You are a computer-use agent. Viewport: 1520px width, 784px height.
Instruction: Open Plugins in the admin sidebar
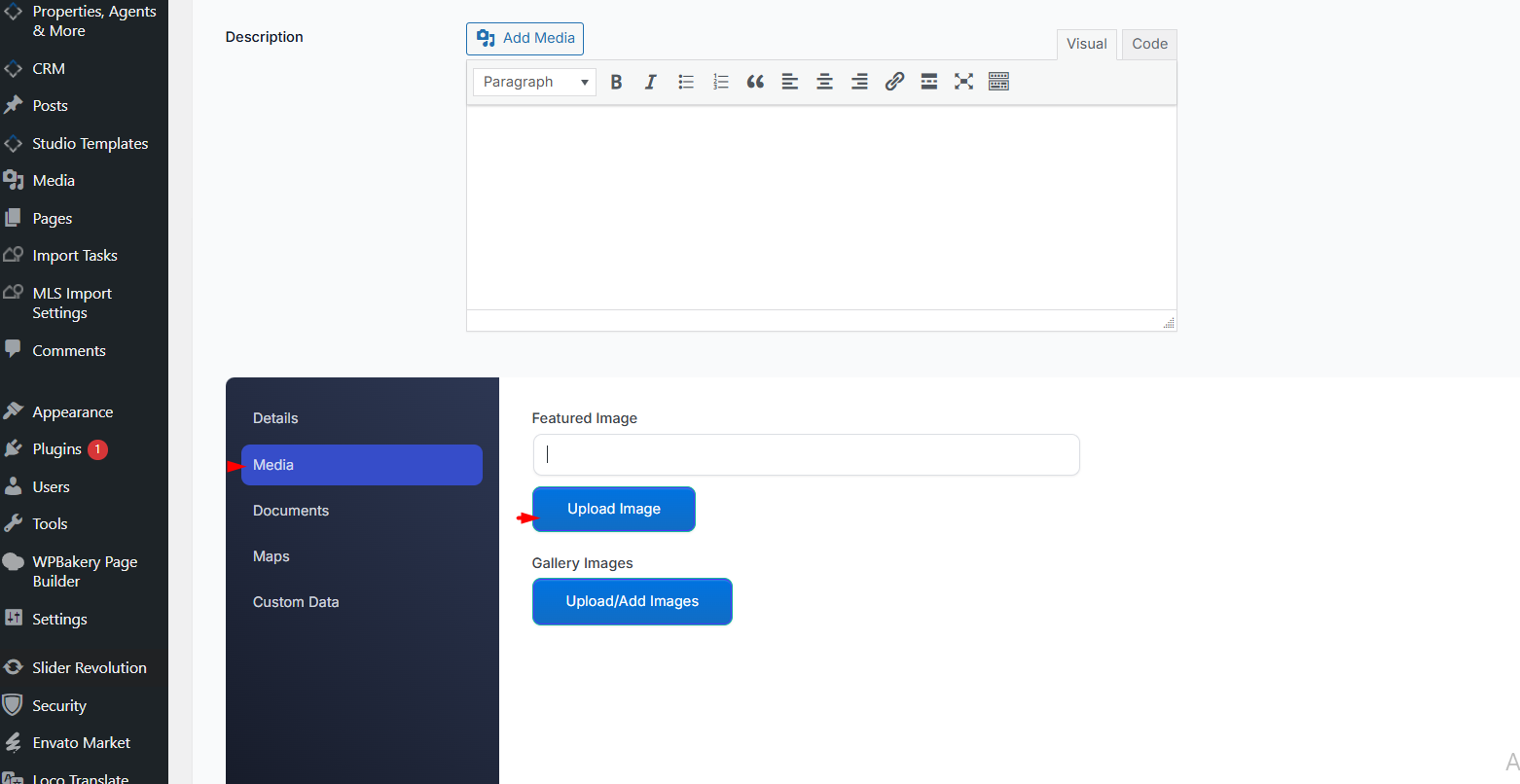[57, 449]
